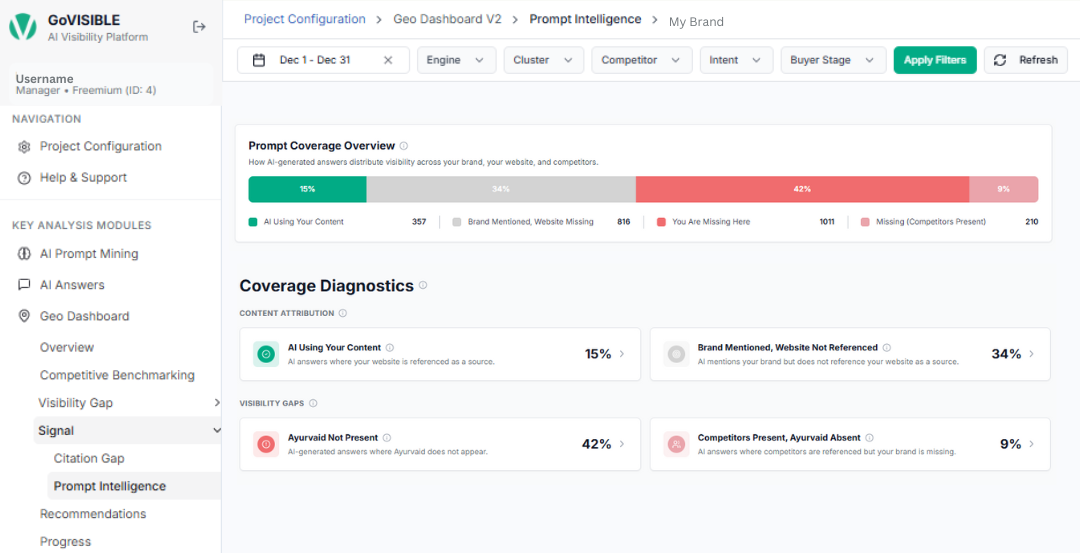Open the Brand Mentioned 34% card chevron
Viewport: 1080px width, 553px height.
(1032, 354)
